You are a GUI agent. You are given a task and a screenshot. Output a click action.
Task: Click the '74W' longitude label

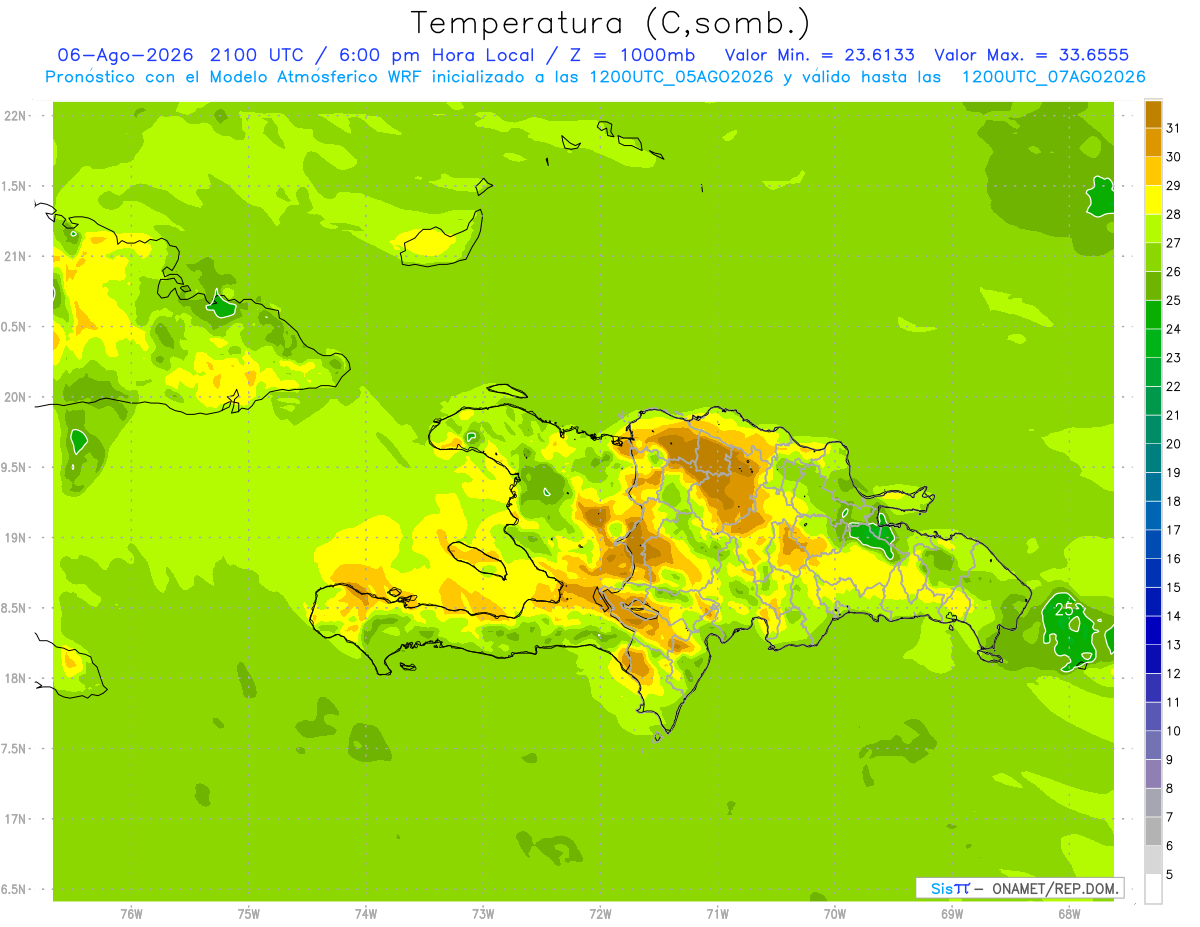(366, 913)
